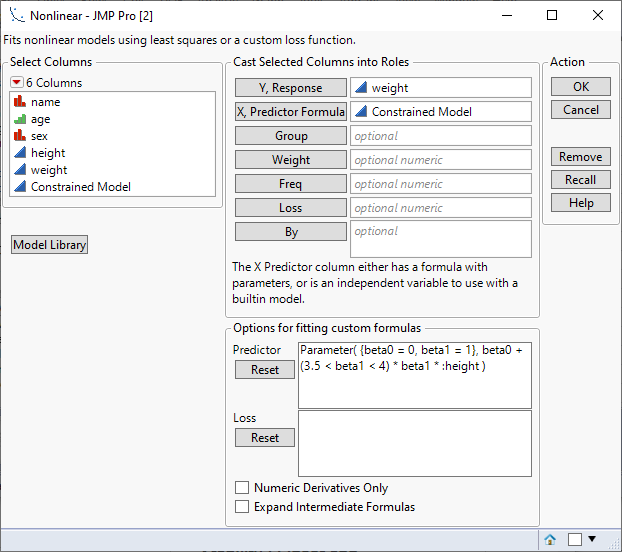Open the 6 Columns red triangle menu

click(17, 83)
